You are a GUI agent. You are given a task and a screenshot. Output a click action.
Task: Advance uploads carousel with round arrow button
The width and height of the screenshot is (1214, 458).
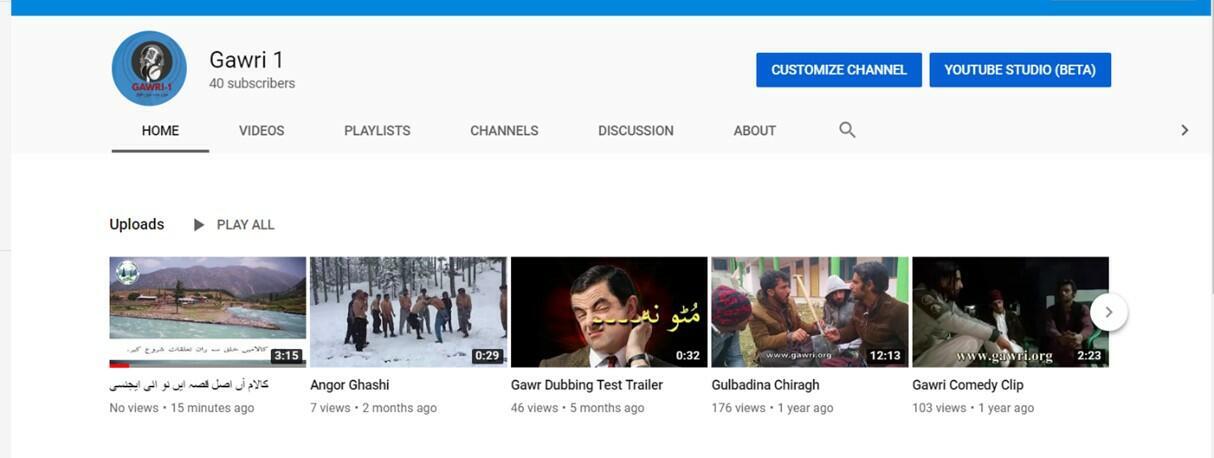[1108, 312]
